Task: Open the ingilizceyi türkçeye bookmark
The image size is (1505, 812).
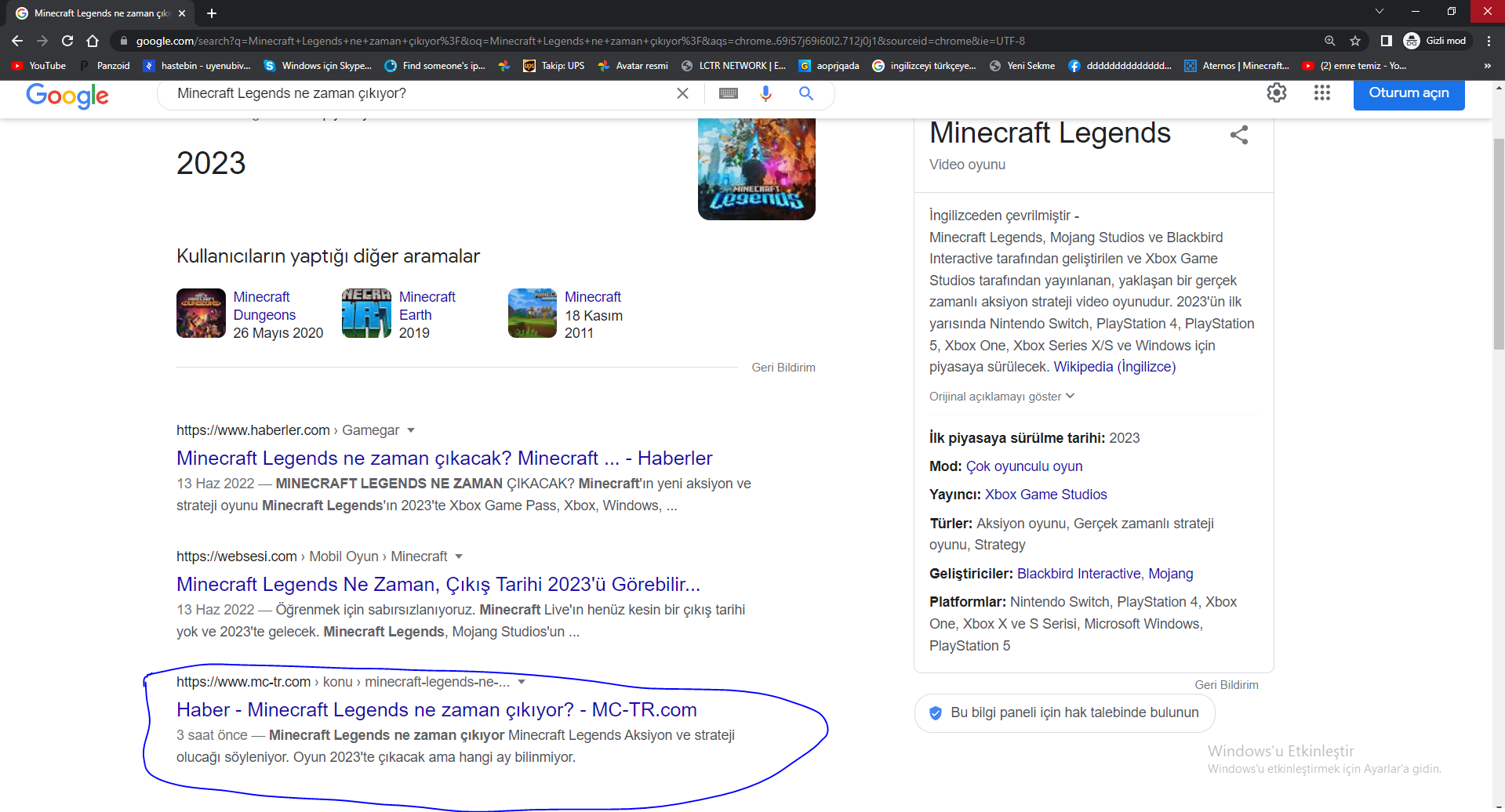Action: (925, 66)
